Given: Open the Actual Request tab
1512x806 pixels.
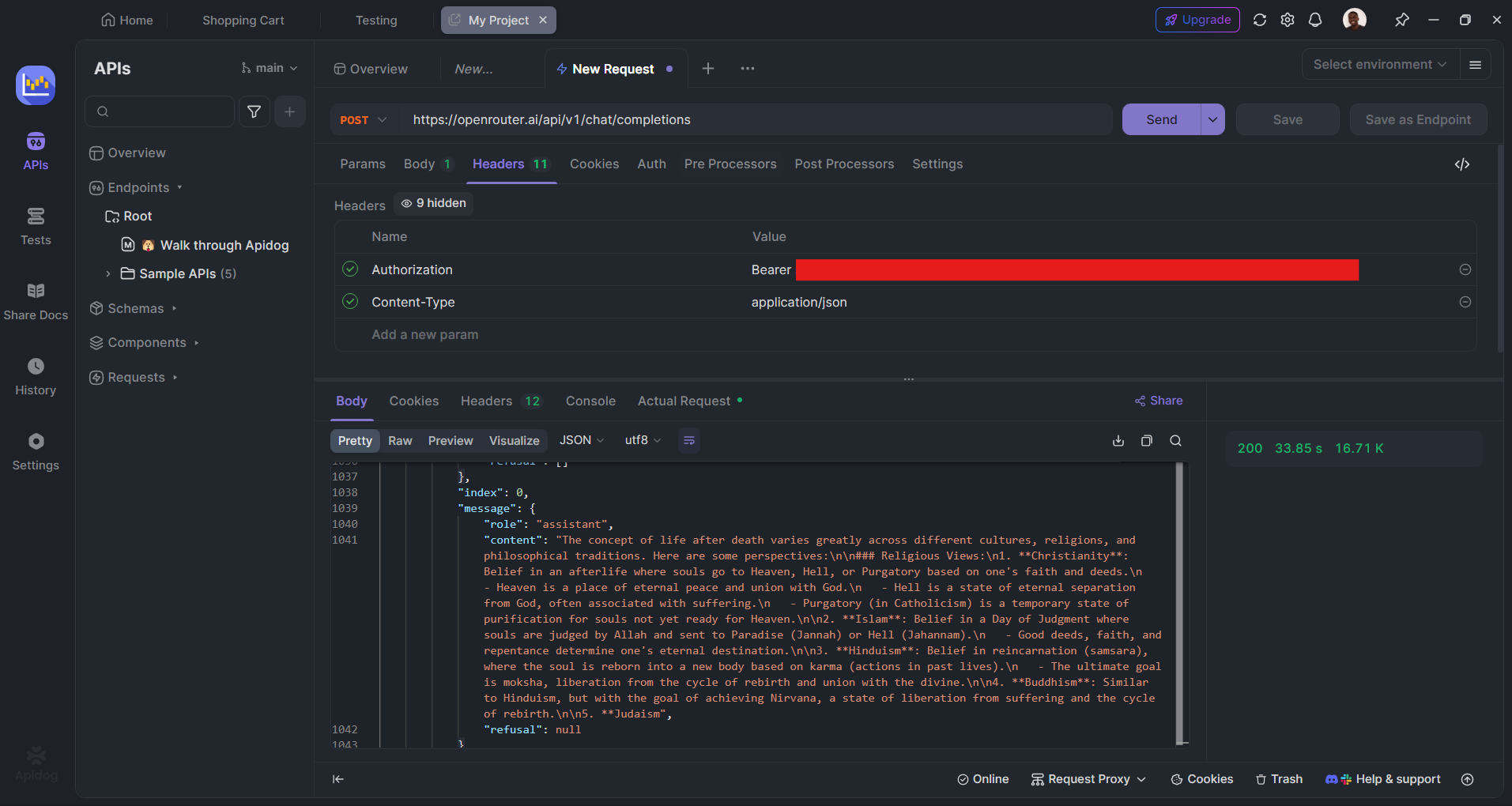Looking at the screenshot, I should pos(690,401).
